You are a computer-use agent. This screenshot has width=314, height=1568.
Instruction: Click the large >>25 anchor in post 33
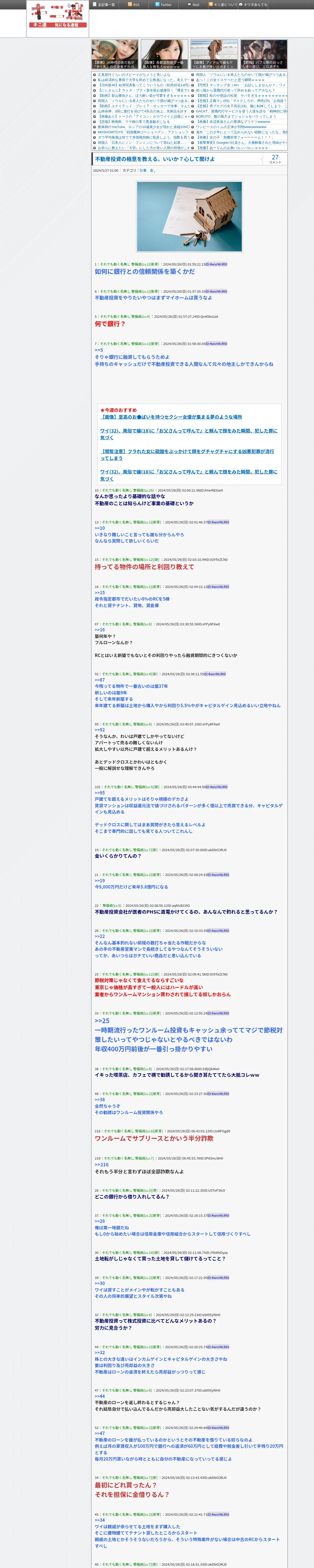pyautogui.click(x=102, y=1021)
